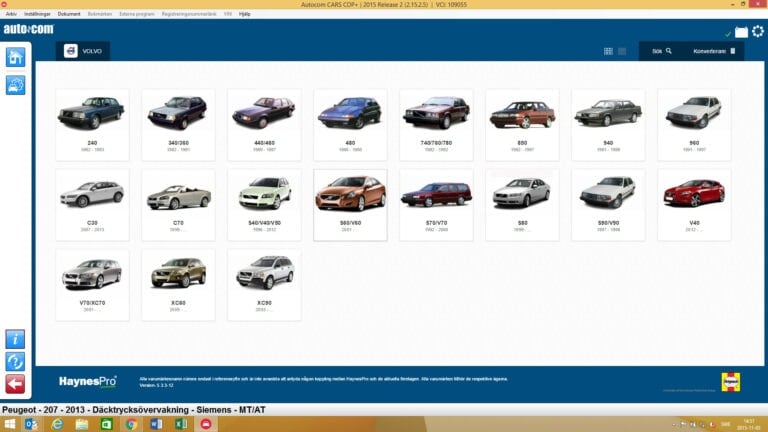The width and height of the screenshot is (768, 432).
Task: Open Chrome from the taskbar
Action: point(131,424)
